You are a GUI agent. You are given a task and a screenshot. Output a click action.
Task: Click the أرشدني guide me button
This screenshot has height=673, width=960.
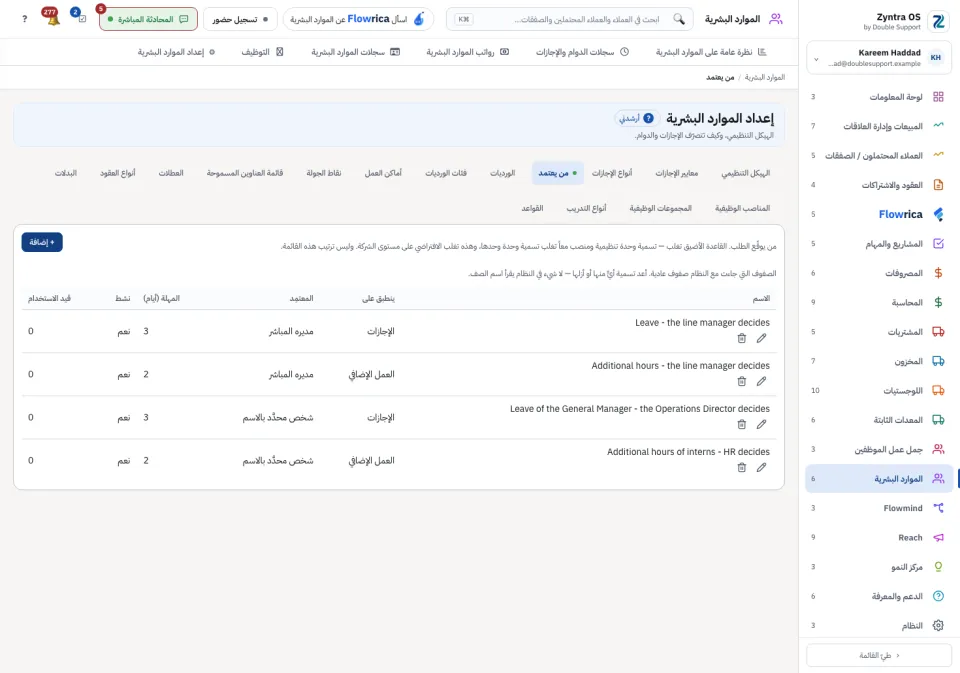point(637,118)
